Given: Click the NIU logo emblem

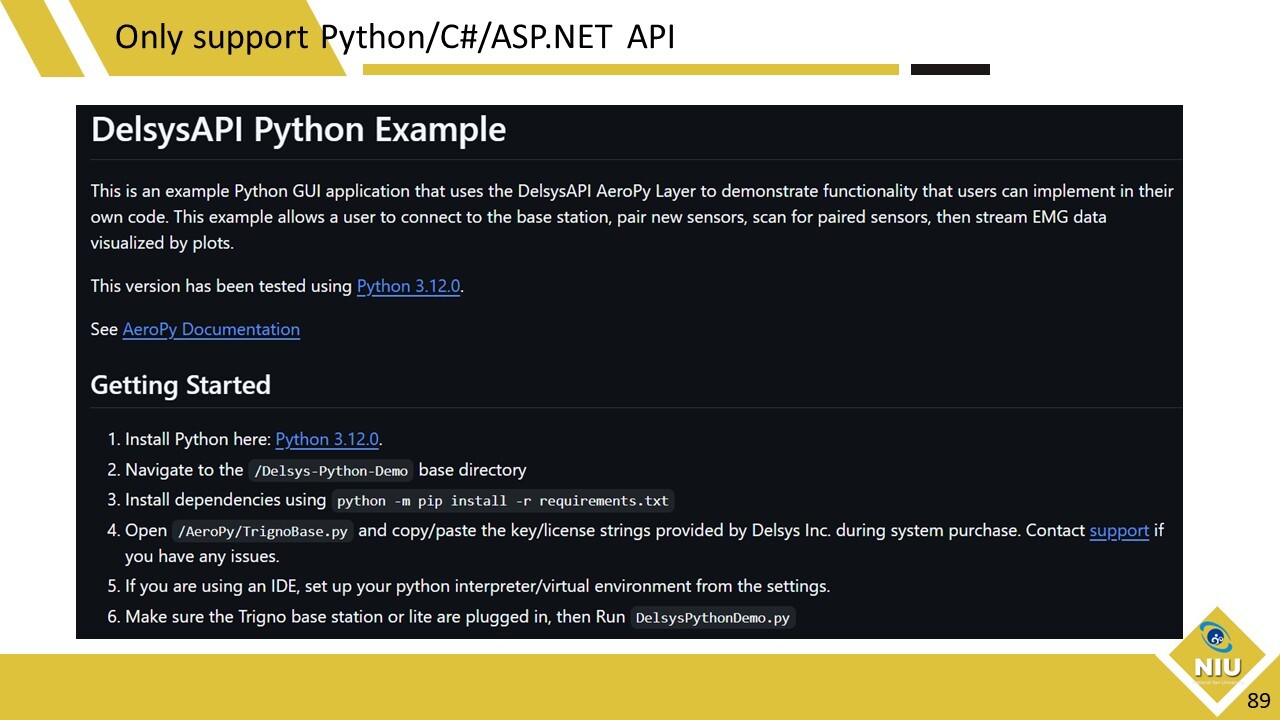Looking at the screenshot, I should point(1217,655).
